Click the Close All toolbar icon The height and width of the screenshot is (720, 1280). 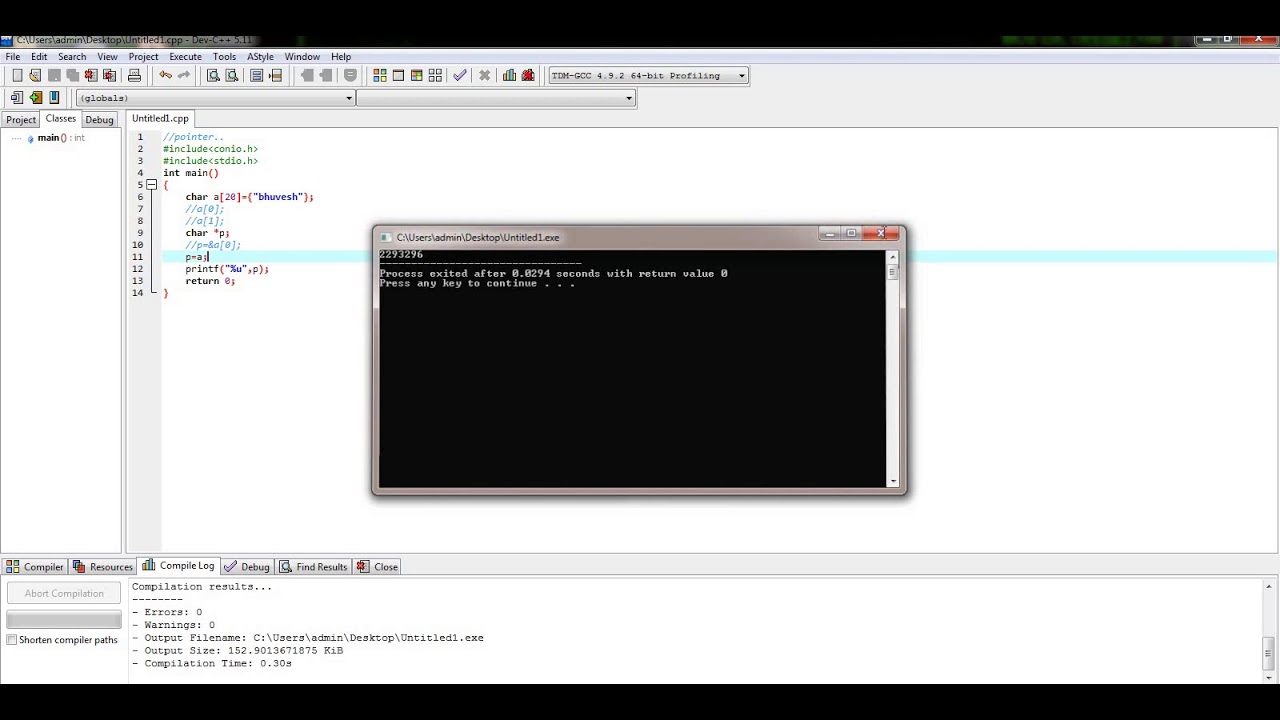109,75
